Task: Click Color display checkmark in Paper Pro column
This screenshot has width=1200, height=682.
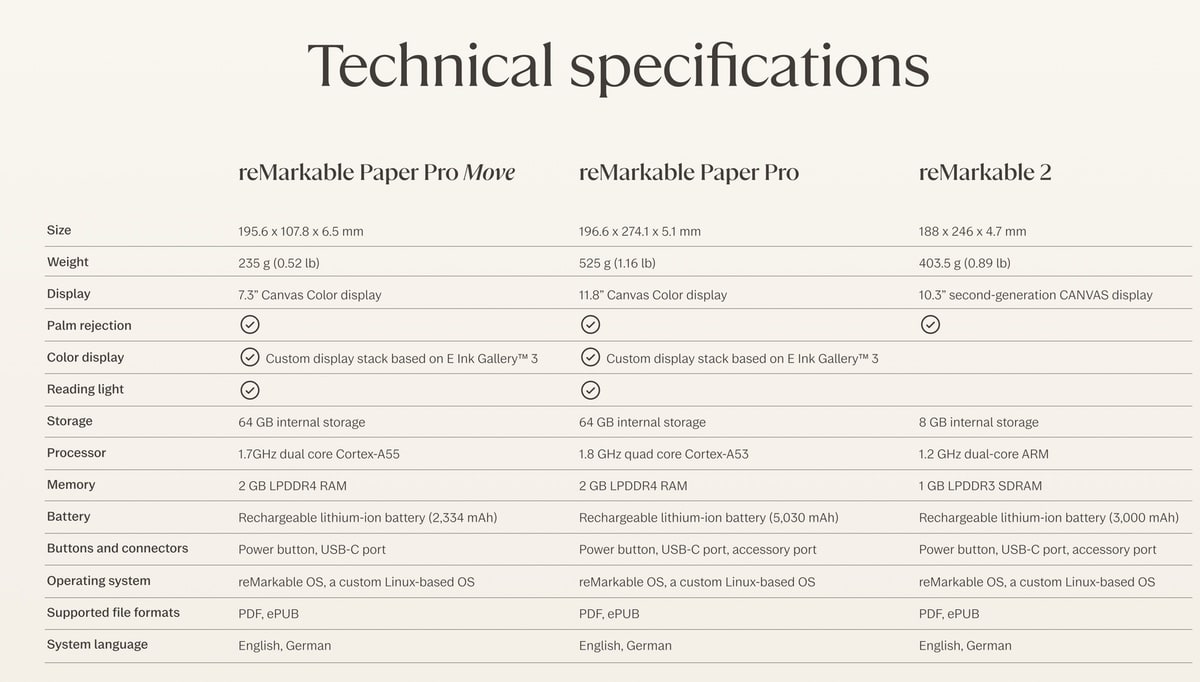Action: pyautogui.click(x=591, y=357)
